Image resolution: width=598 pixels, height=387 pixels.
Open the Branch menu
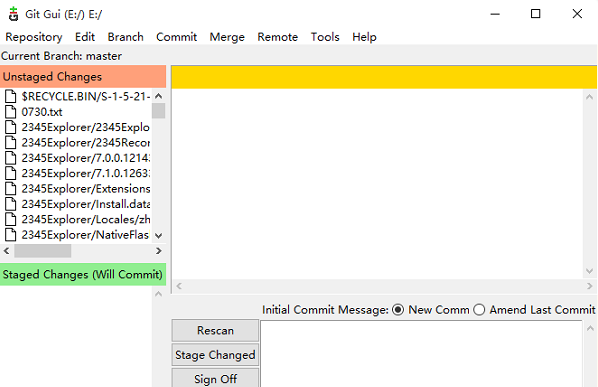(125, 37)
